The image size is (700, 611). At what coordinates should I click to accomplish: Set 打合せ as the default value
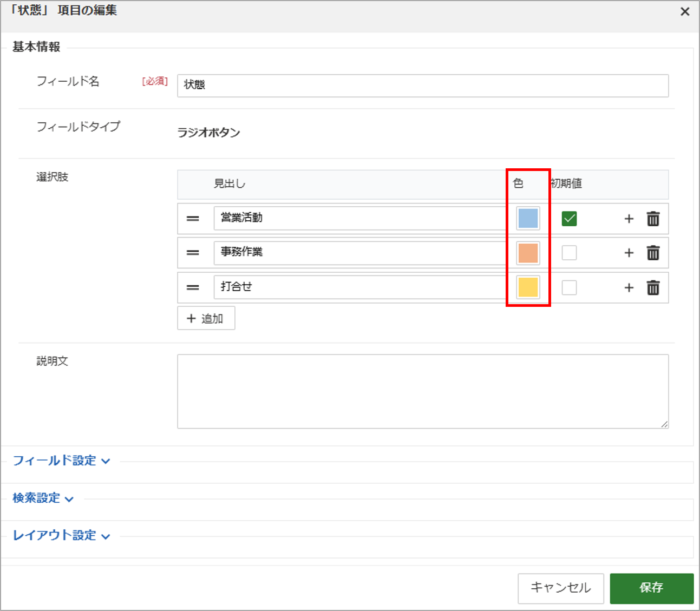coord(569,288)
